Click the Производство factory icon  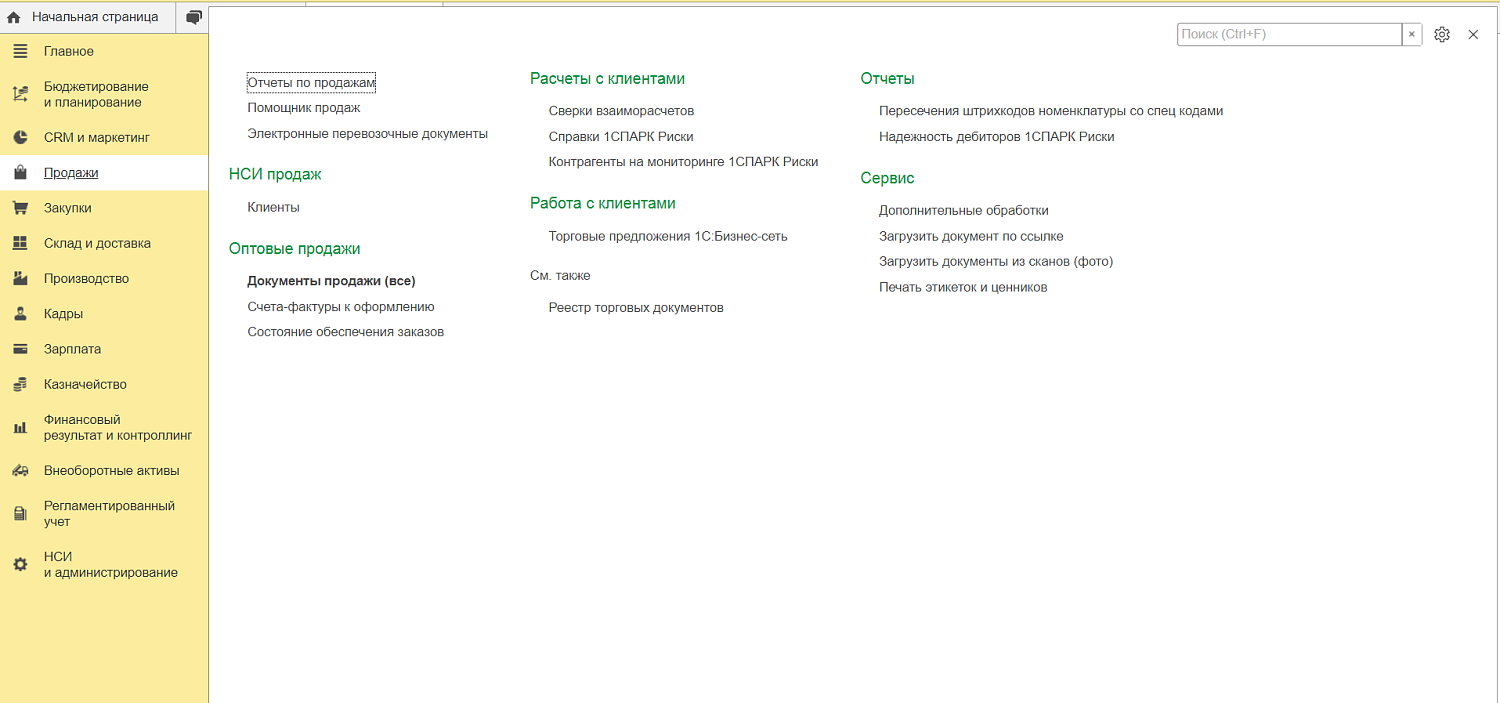[20, 279]
